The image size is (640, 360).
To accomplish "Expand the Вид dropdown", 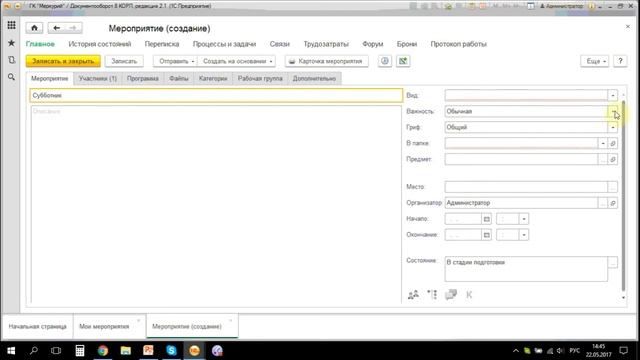I will point(613,96).
